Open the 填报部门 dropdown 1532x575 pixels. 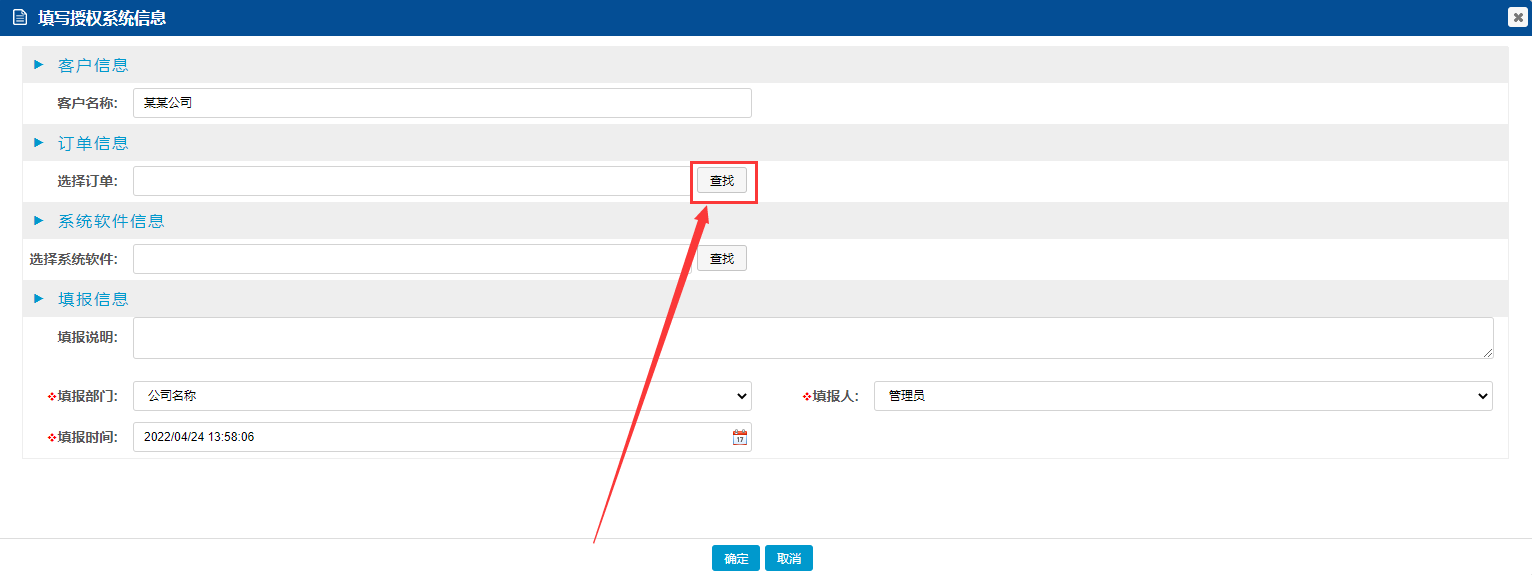[441, 396]
